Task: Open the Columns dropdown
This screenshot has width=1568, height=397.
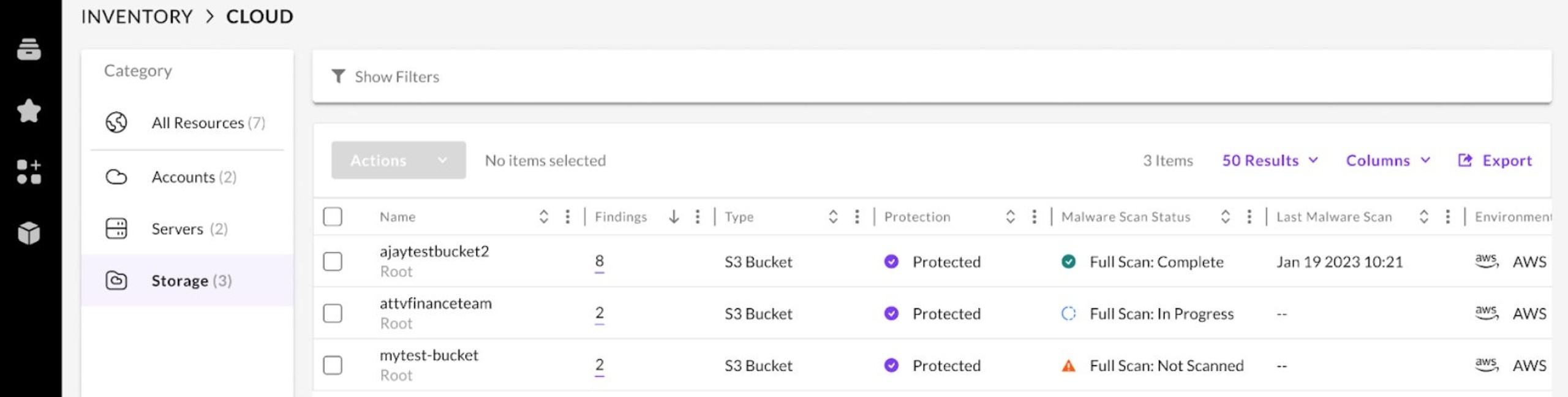Action: 1388,161
